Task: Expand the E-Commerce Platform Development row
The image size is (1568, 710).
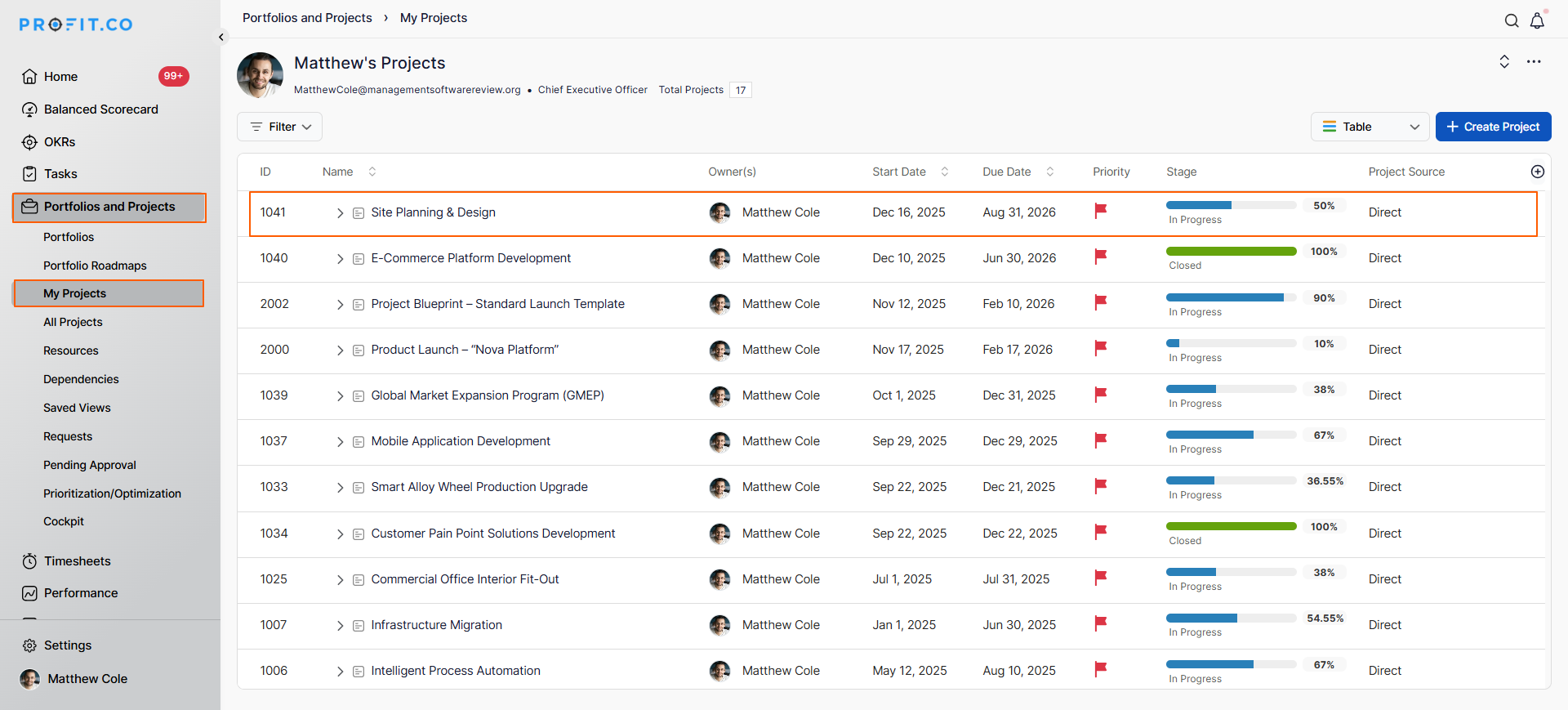Action: point(340,259)
